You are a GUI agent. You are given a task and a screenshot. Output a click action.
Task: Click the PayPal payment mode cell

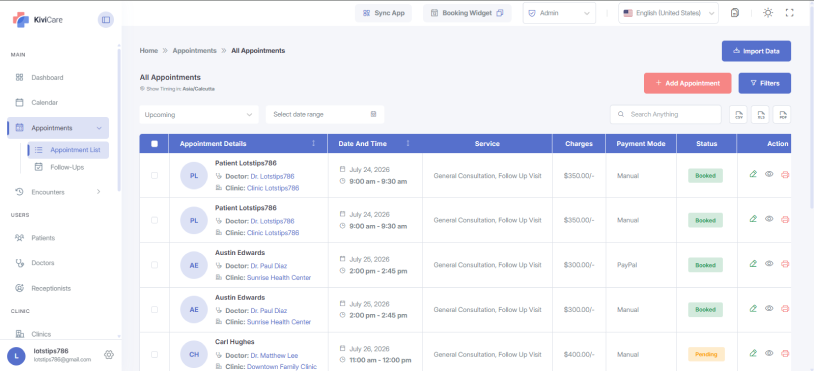click(627, 265)
